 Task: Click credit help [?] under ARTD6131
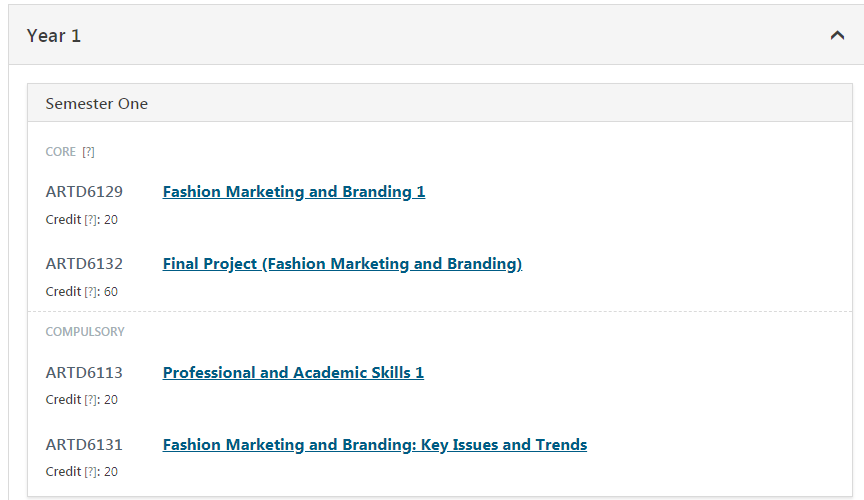point(91,472)
